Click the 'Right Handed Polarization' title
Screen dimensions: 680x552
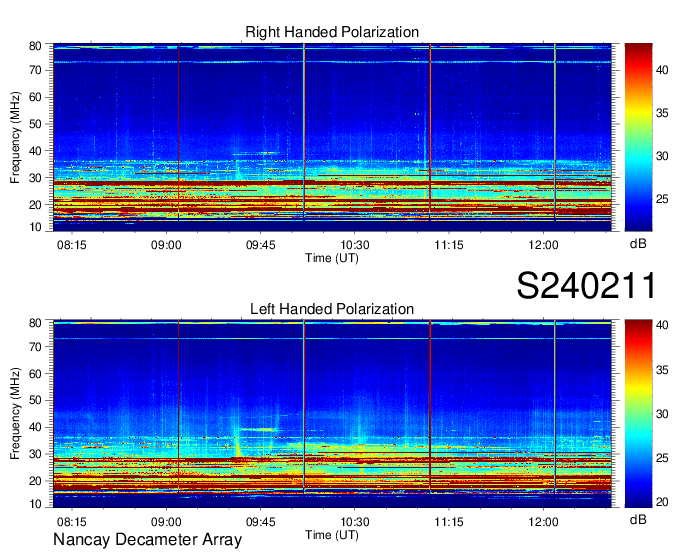332,32
